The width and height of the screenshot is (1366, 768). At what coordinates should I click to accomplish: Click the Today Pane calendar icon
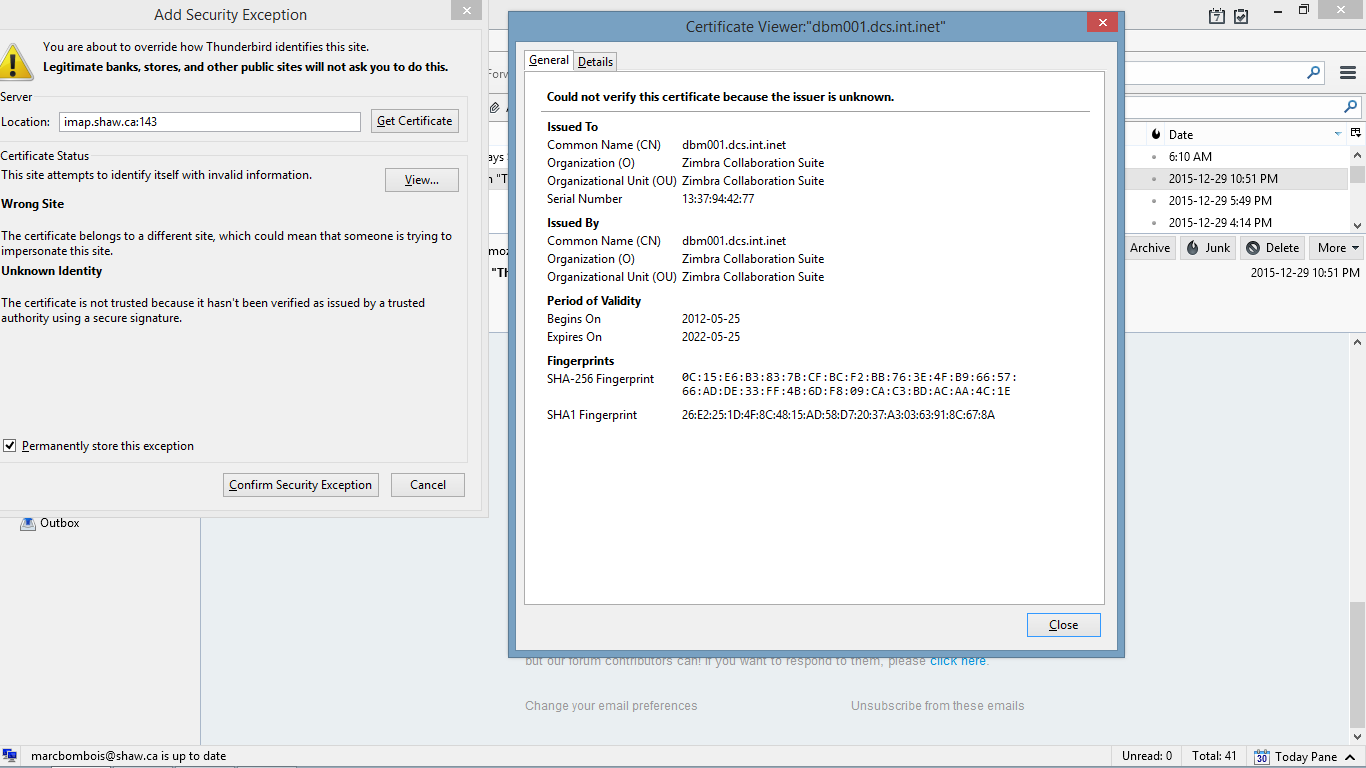point(1262,757)
